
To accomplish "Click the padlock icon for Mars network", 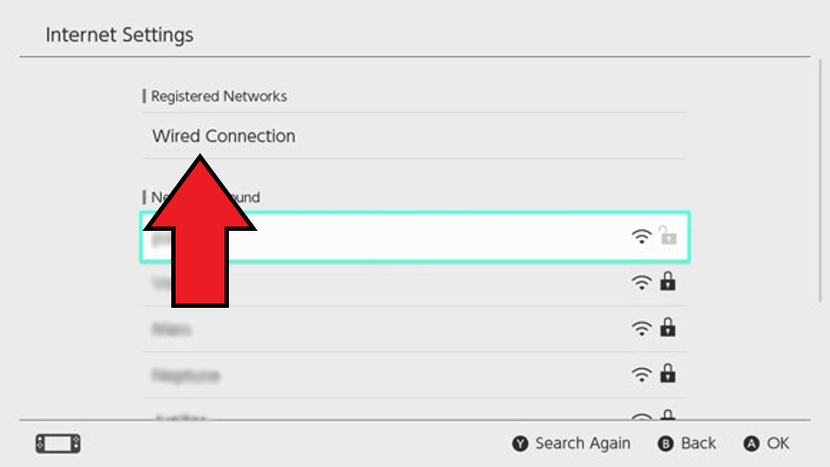I will pyautogui.click(x=668, y=328).
